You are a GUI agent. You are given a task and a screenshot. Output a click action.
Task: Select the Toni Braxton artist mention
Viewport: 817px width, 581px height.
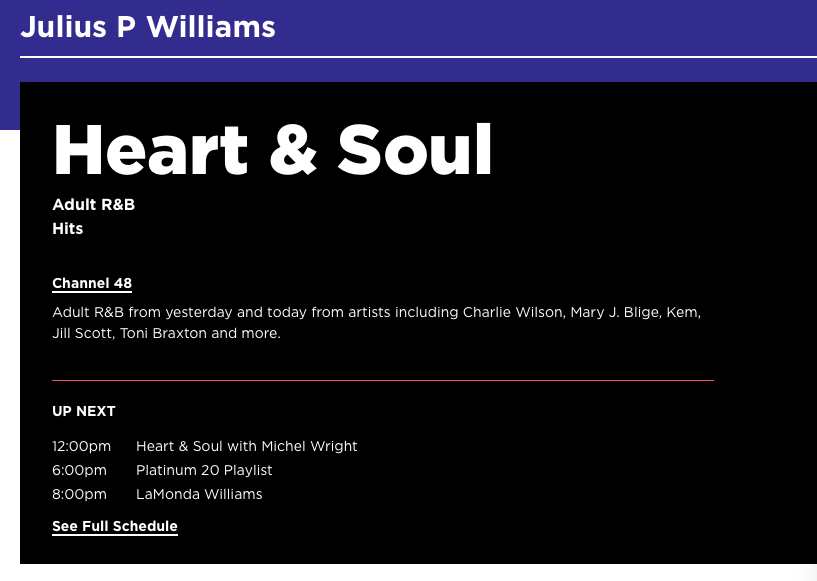166,333
